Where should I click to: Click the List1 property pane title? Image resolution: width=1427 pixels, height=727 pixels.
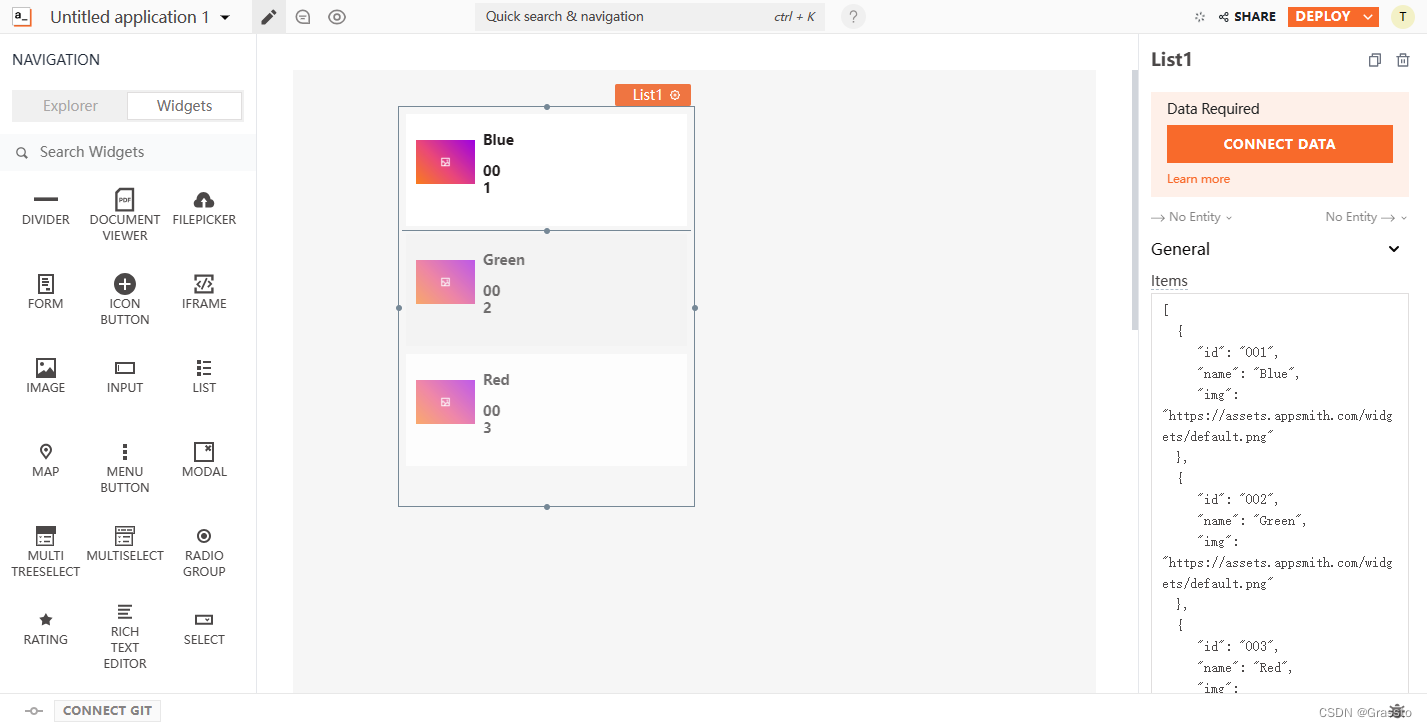(1172, 60)
